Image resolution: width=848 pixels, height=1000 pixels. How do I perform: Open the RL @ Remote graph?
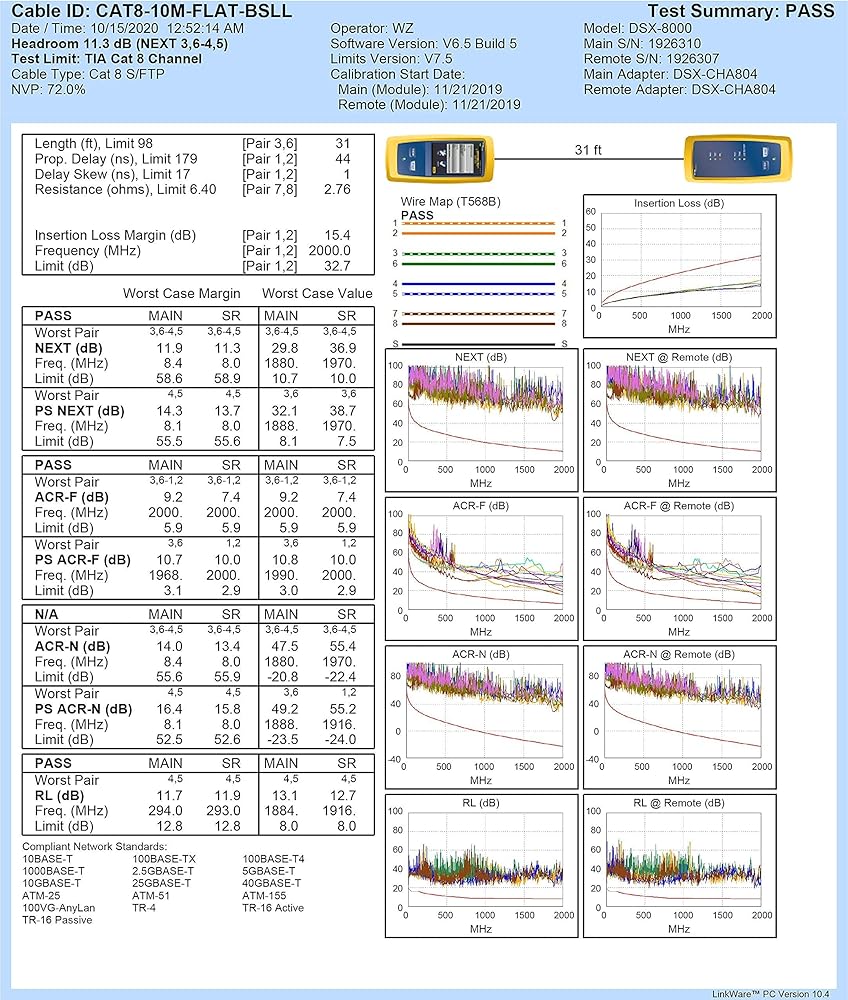[x=680, y=865]
